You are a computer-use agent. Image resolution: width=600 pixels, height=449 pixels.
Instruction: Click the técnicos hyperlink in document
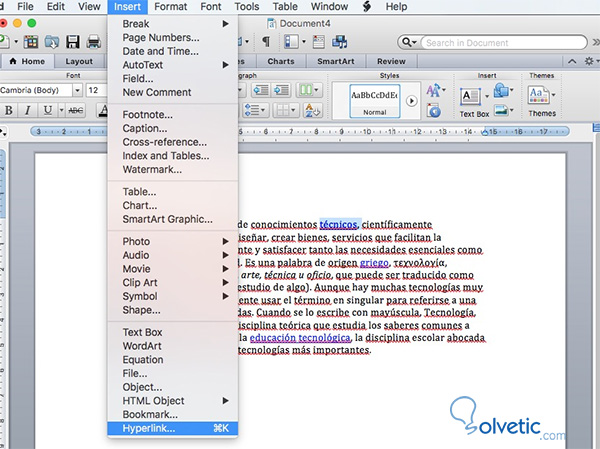338,224
